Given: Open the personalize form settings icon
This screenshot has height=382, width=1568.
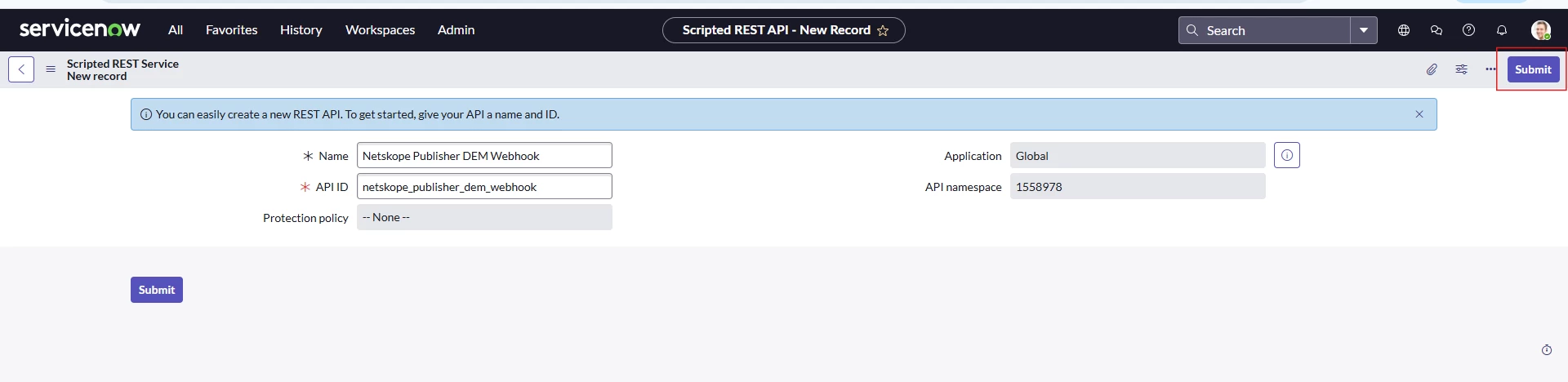Looking at the screenshot, I should (x=1461, y=69).
